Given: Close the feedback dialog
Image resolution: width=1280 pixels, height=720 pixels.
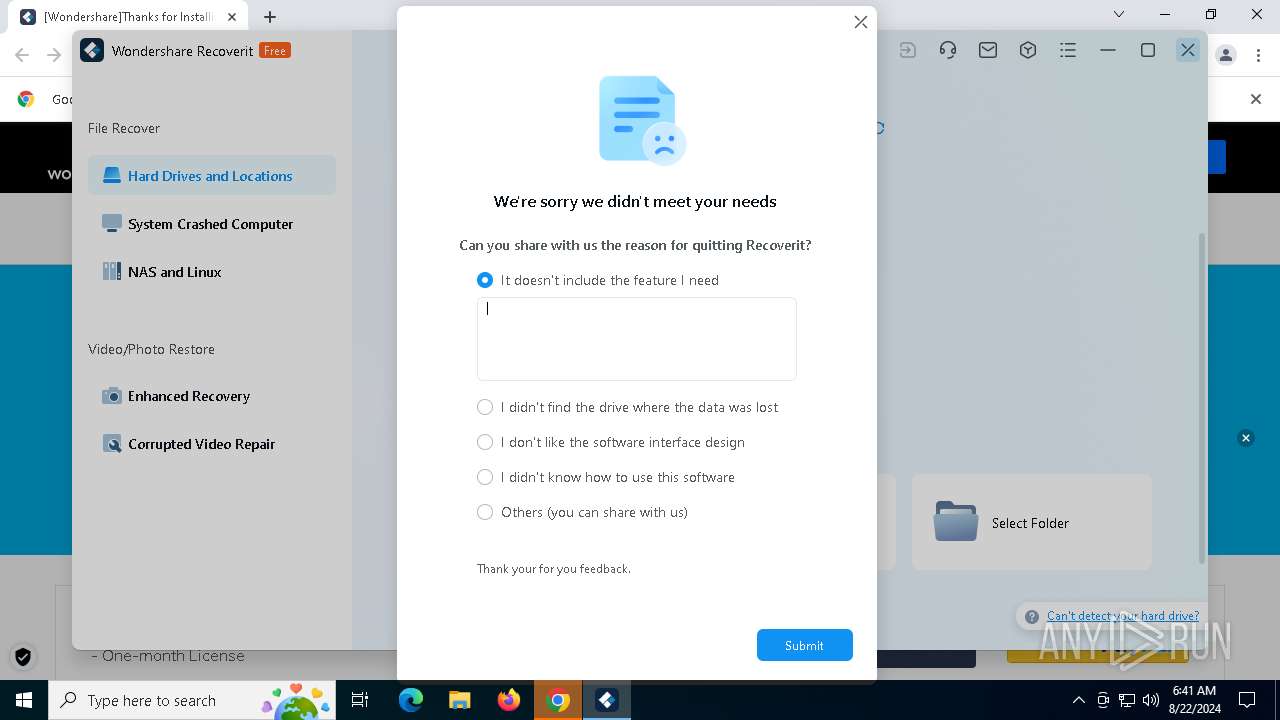Looking at the screenshot, I should point(860,22).
